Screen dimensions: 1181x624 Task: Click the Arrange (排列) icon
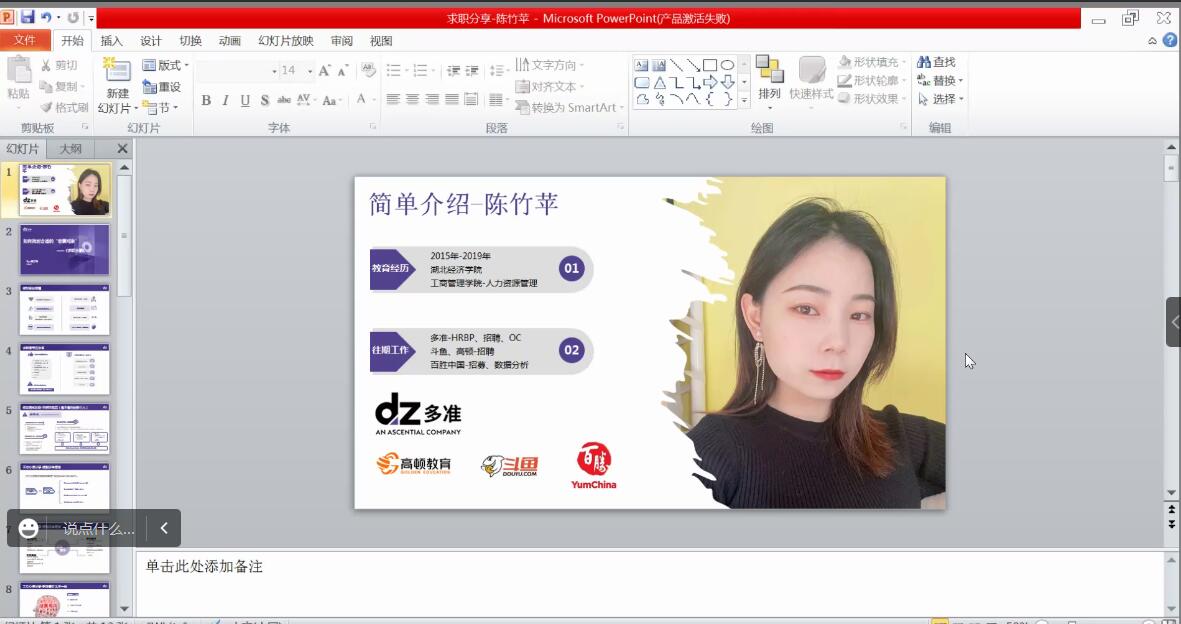[x=769, y=72]
